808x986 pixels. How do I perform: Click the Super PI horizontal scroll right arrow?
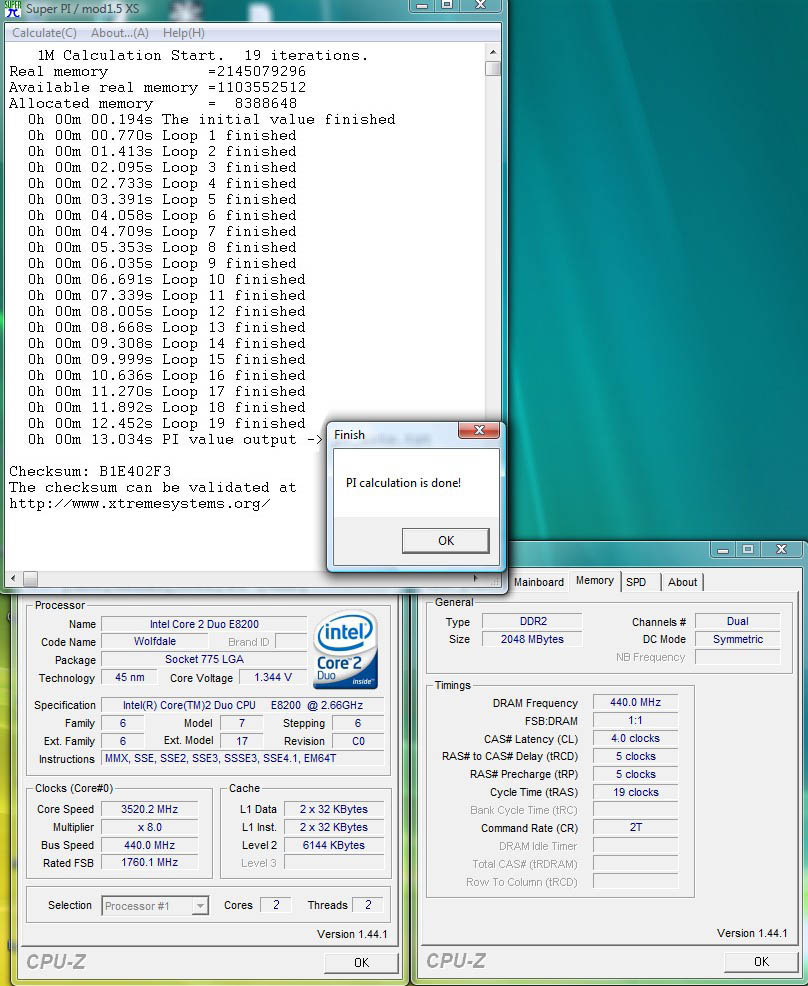click(475, 577)
